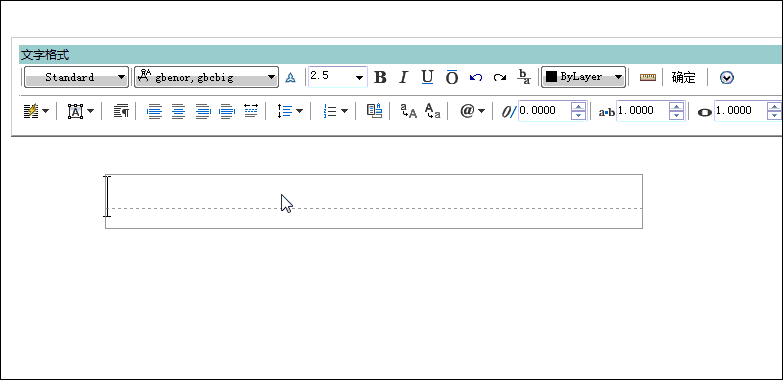Click the tracking 1.0000 field
The image size is (783, 380).
tap(642, 111)
